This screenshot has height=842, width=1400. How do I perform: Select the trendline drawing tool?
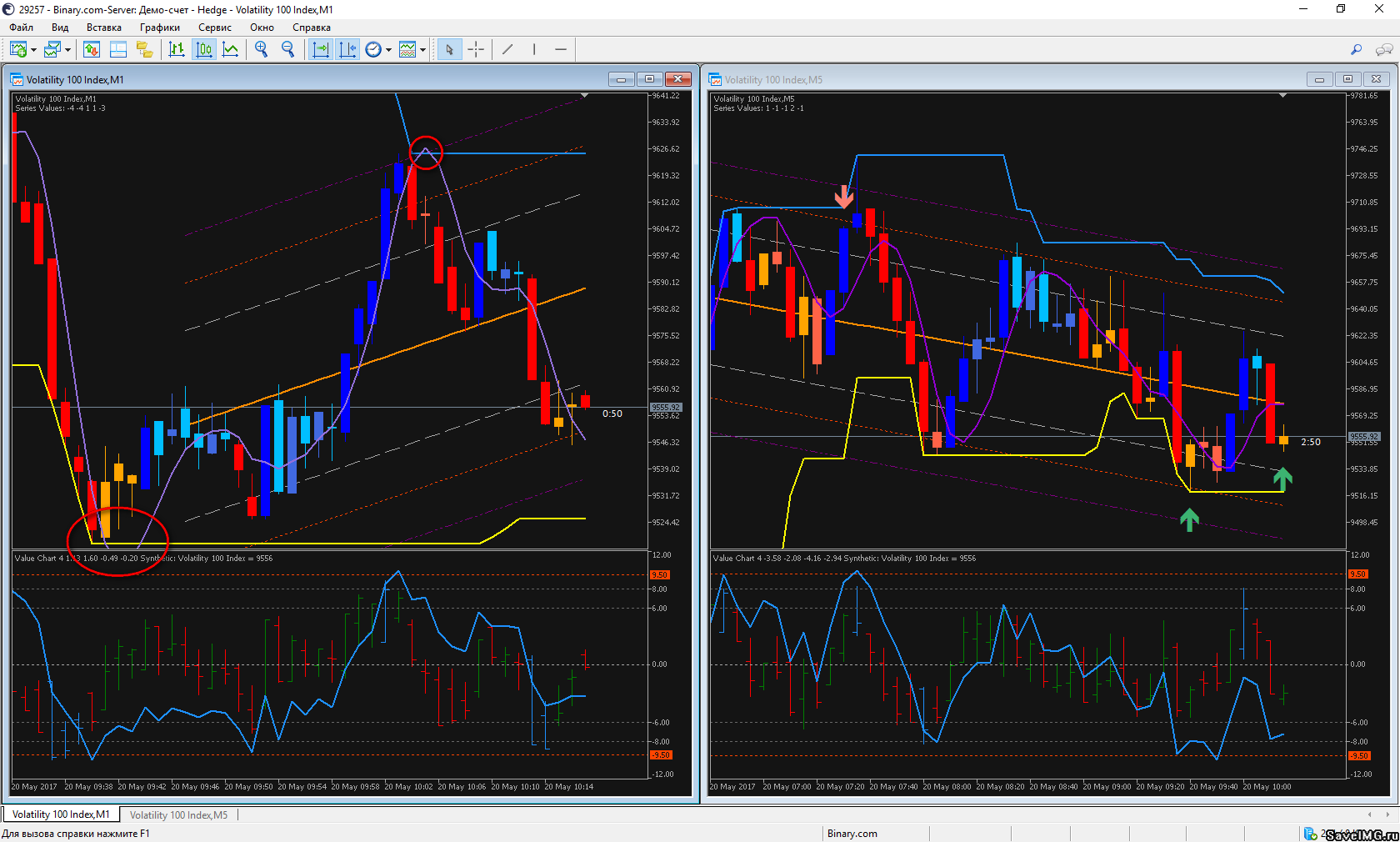(x=507, y=50)
